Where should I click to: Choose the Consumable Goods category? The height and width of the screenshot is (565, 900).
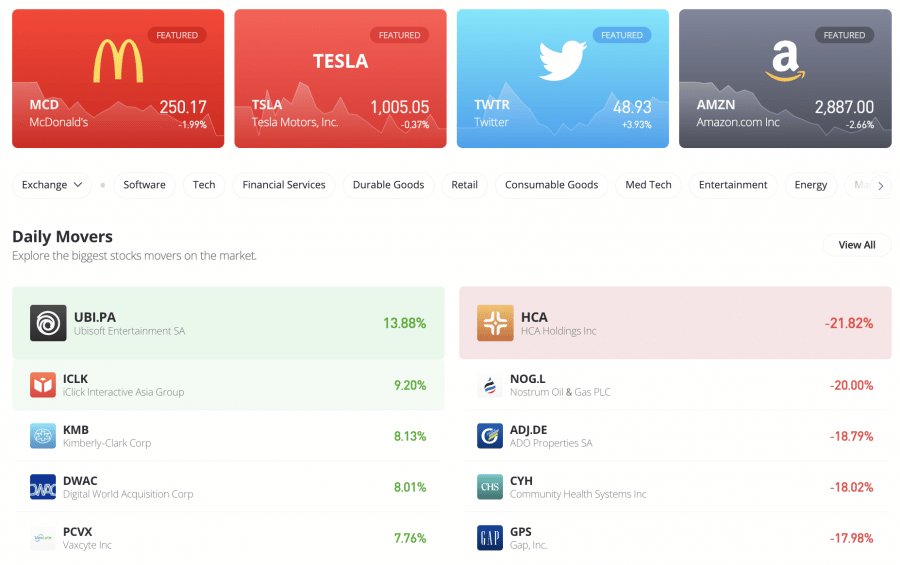point(552,185)
